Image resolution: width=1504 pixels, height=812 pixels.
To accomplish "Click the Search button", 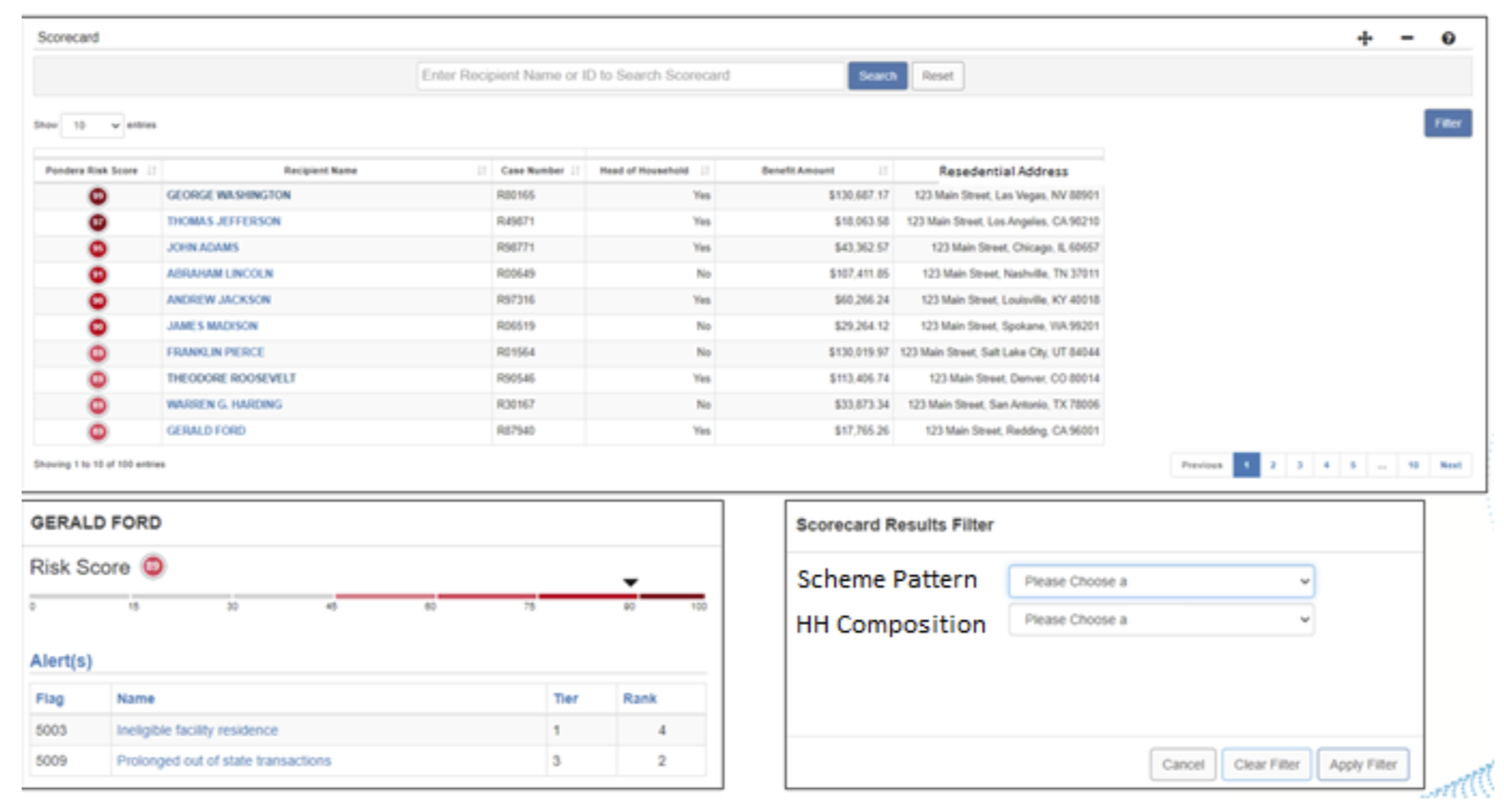I will coord(878,76).
